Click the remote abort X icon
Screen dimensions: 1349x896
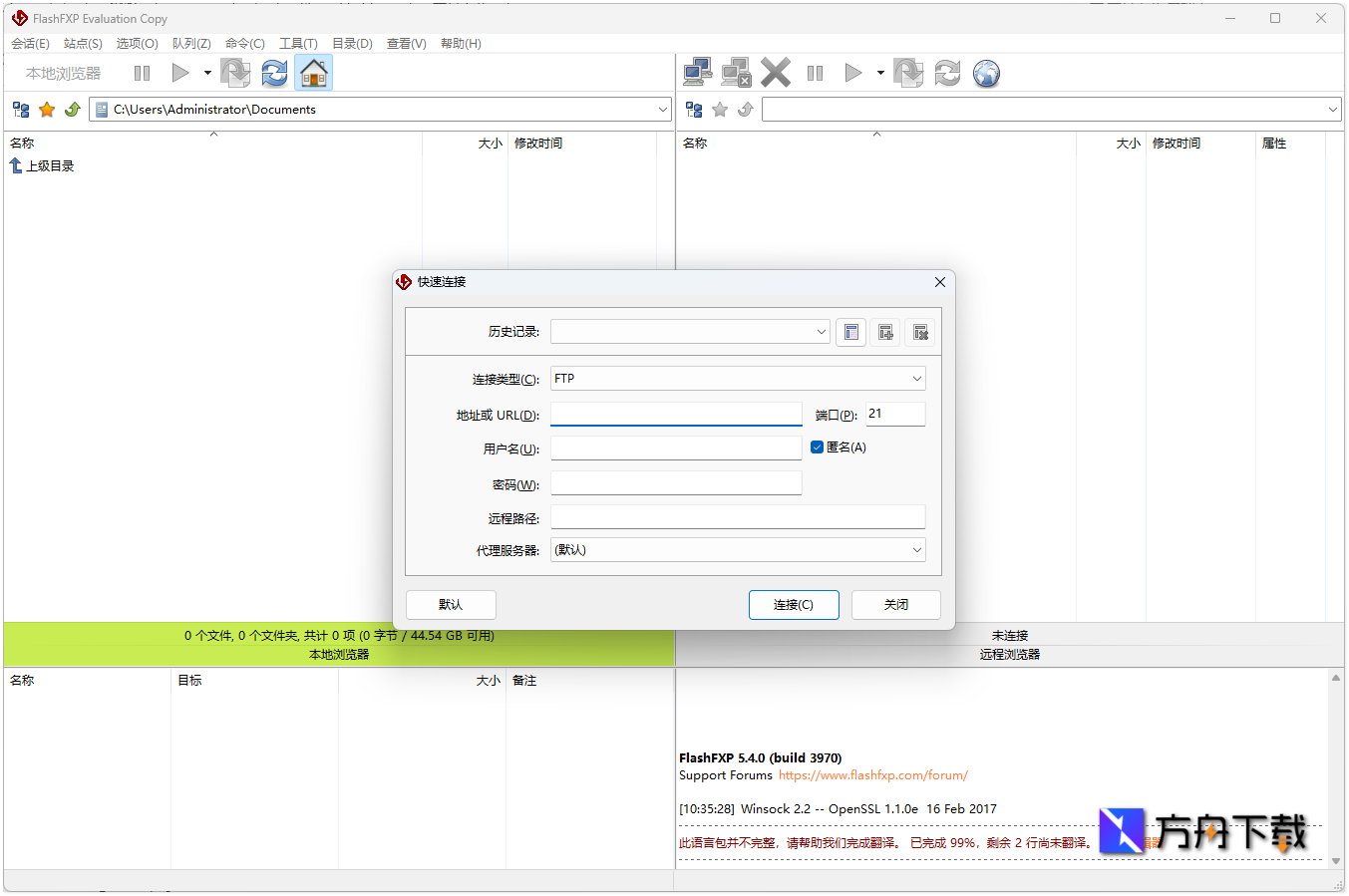(x=776, y=73)
